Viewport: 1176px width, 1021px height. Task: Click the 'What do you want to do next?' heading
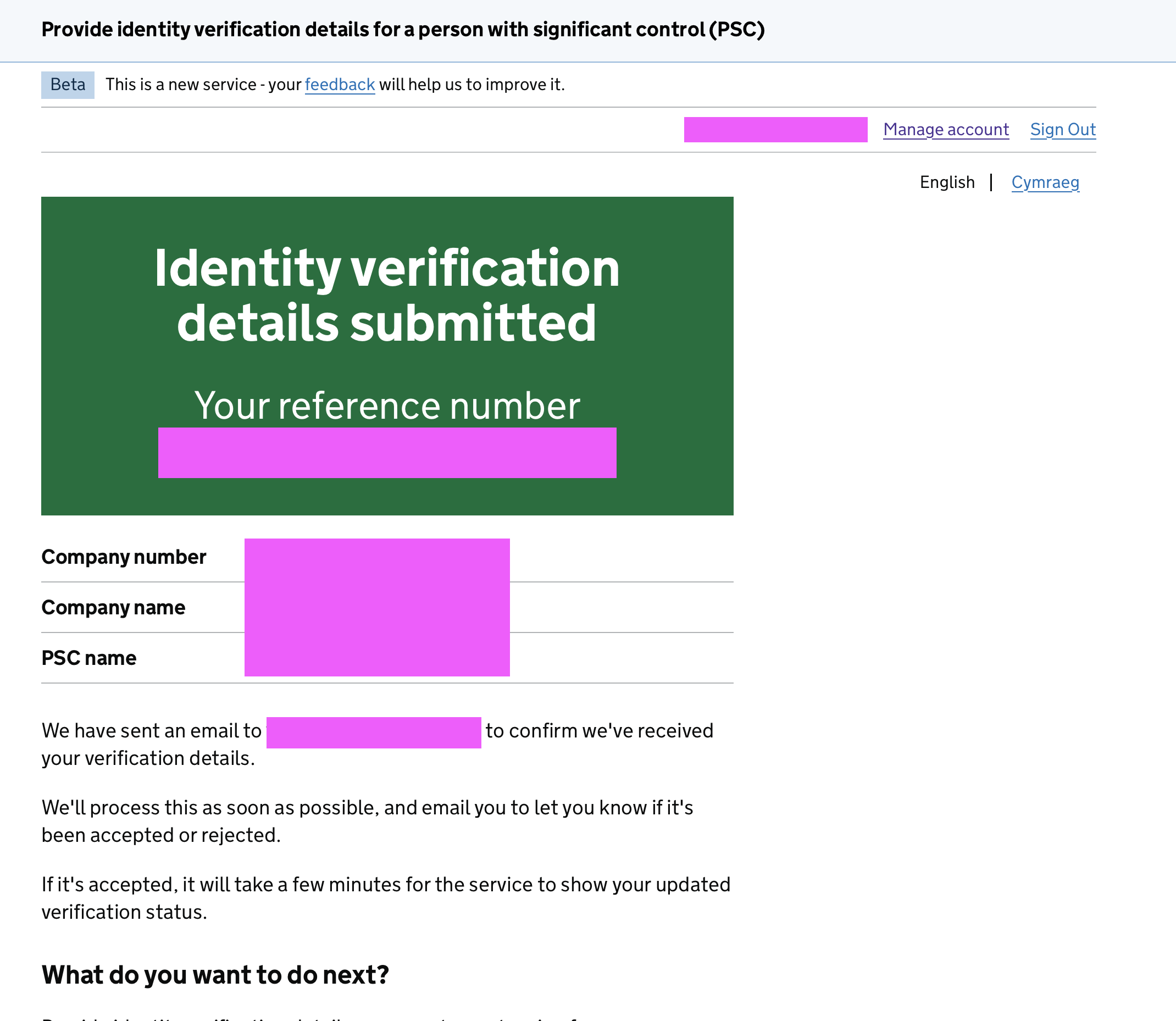click(x=215, y=975)
